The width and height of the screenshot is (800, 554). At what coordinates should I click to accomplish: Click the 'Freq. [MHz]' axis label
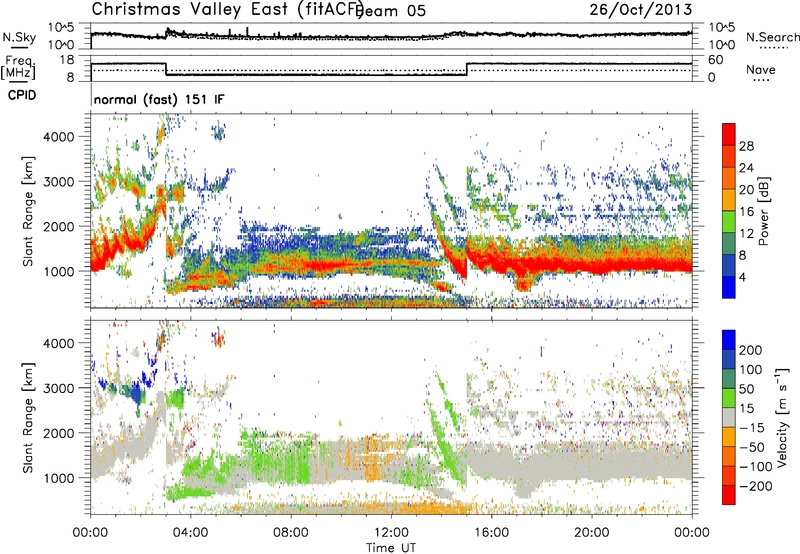18,67
